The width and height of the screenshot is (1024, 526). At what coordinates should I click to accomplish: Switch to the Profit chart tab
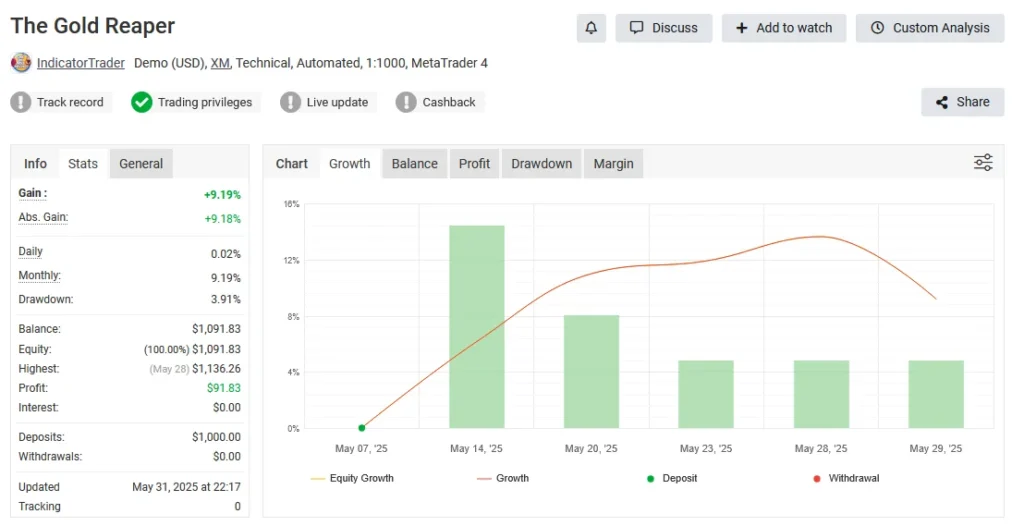(x=474, y=163)
